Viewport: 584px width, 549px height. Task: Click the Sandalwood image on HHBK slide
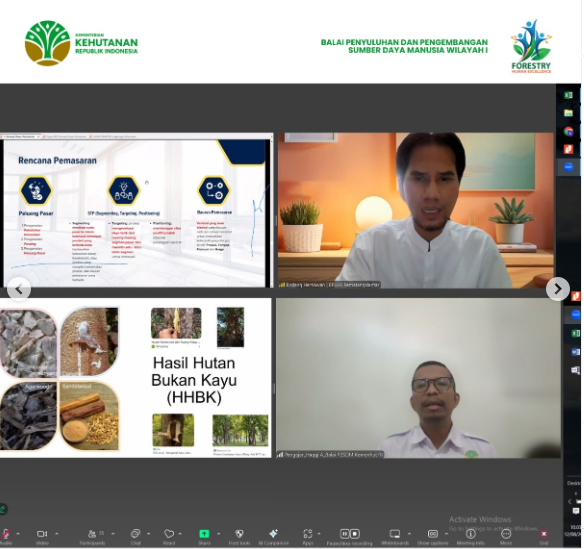click(x=89, y=416)
